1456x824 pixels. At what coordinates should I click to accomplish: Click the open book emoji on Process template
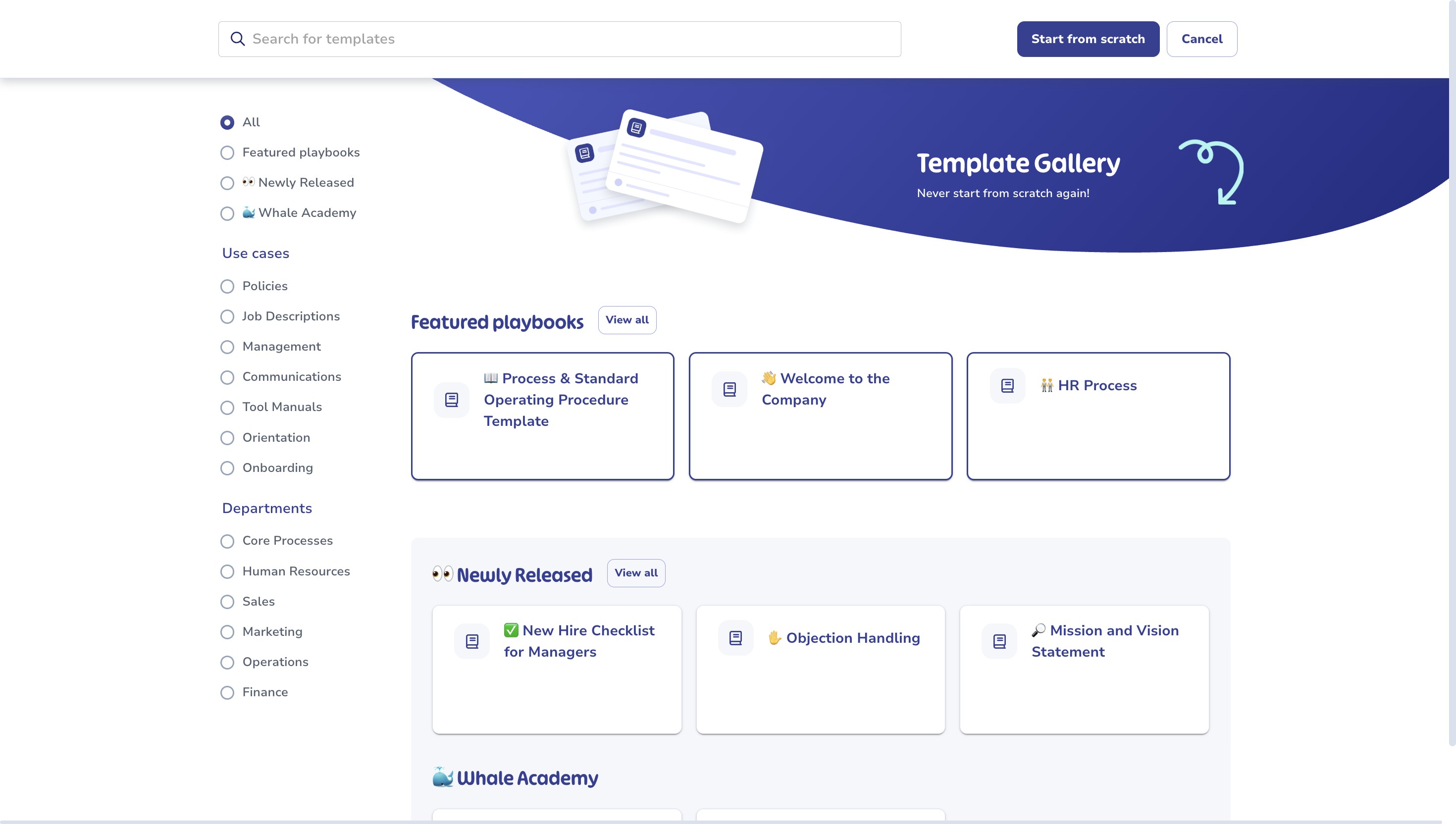491,378
